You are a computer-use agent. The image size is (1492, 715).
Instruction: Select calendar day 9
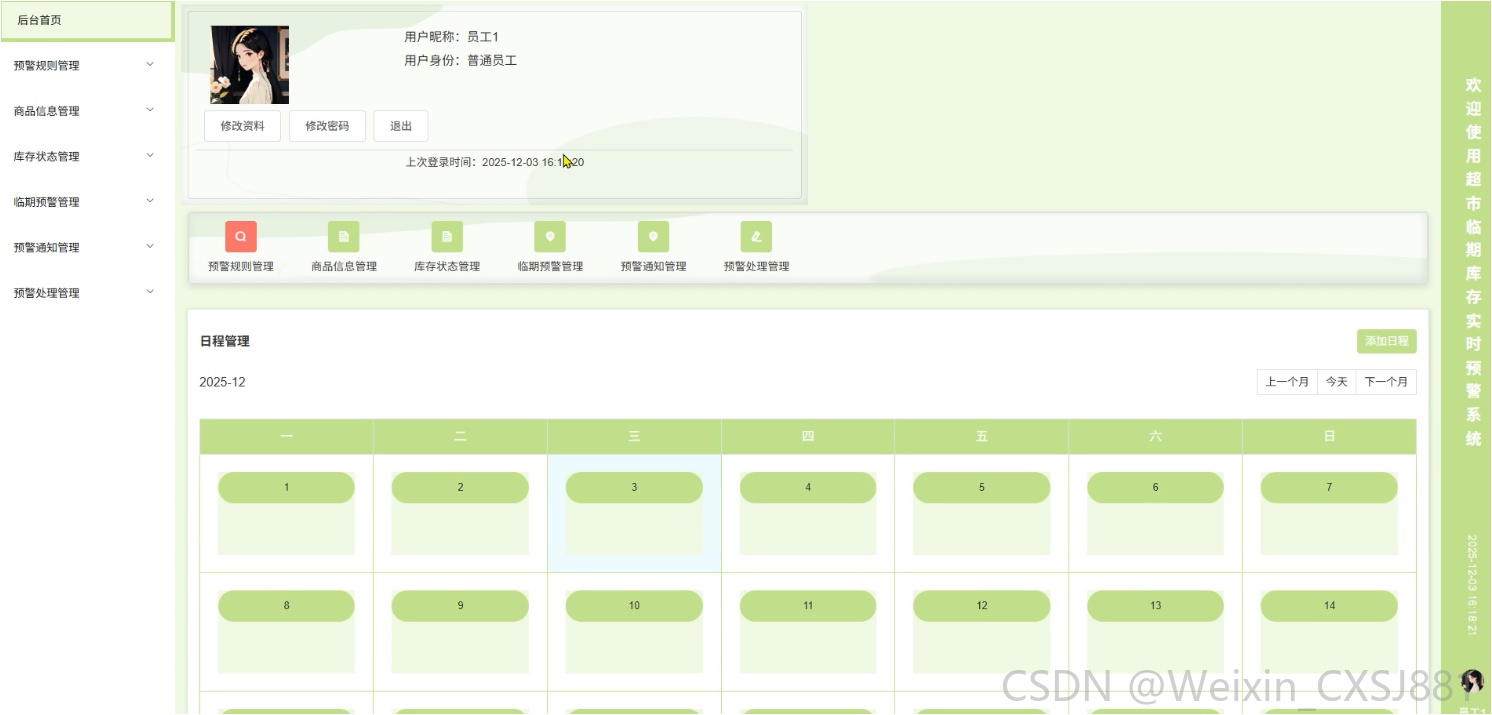tap(460, 606)
